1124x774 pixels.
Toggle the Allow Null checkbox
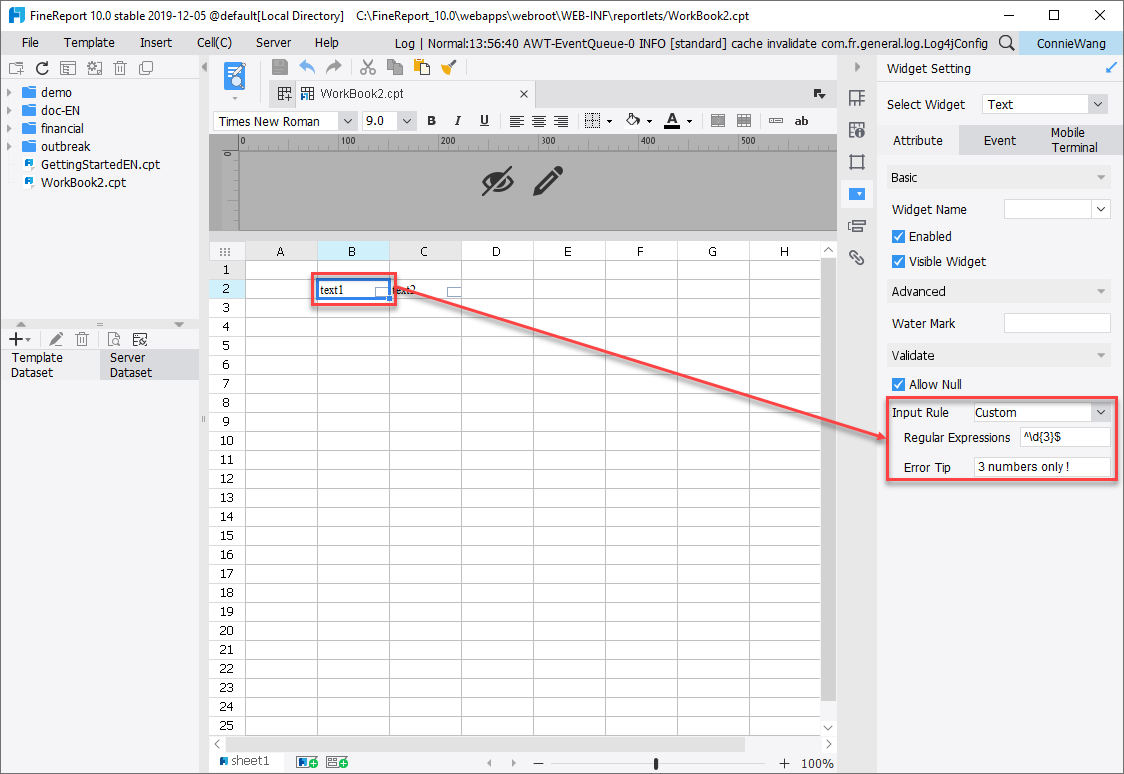[898, 384]
